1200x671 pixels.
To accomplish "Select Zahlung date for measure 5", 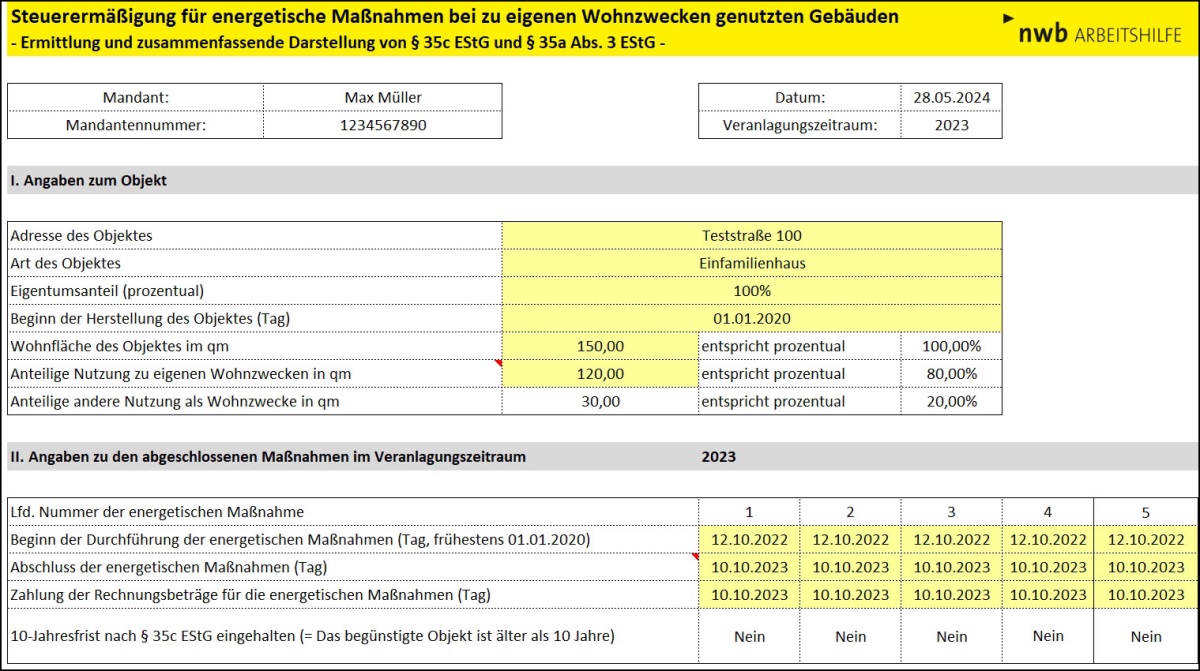I will click(x=1146, y=595).
